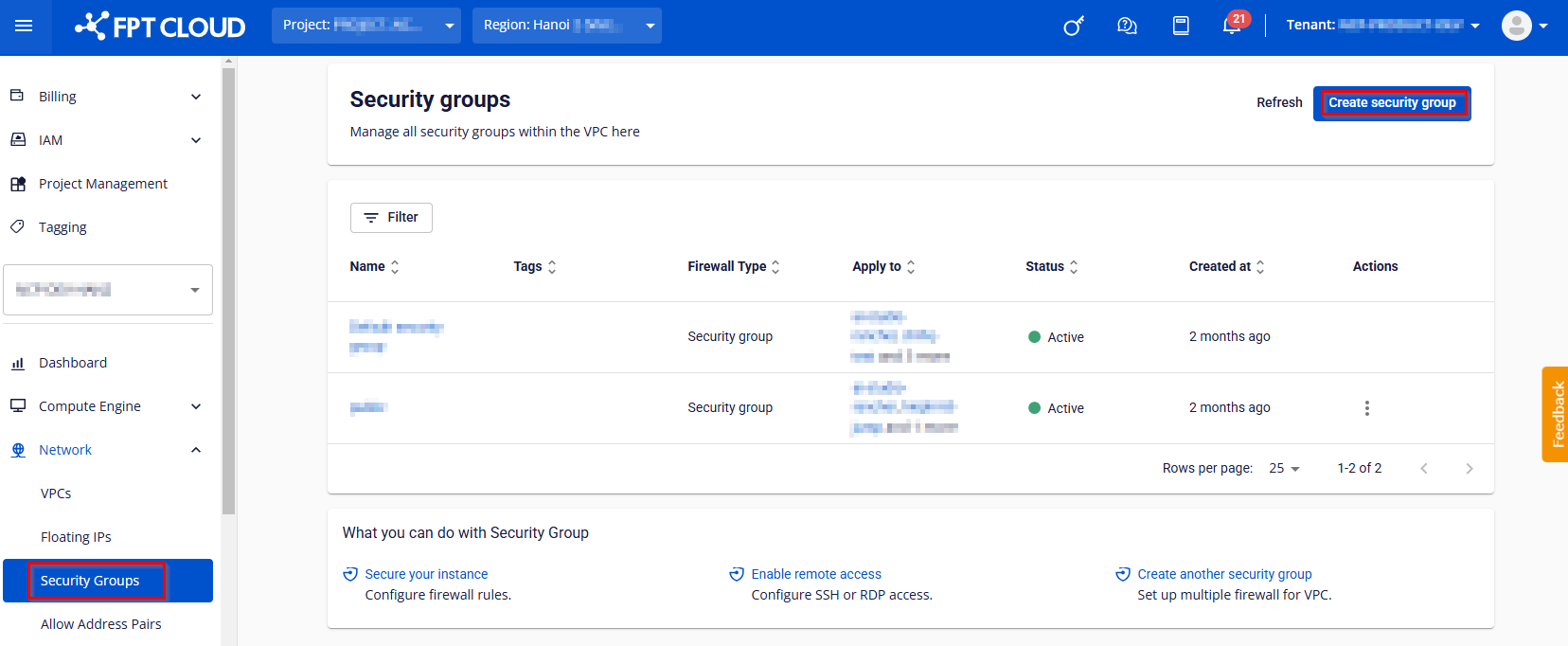Go to next page of results

pyautogui.click(x=1469, y=469)
